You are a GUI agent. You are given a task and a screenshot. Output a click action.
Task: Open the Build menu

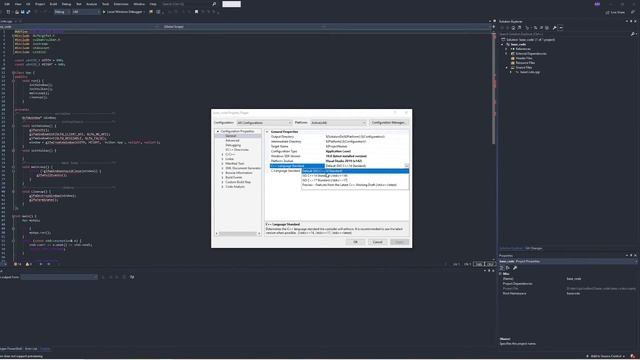tap(53, 4)
